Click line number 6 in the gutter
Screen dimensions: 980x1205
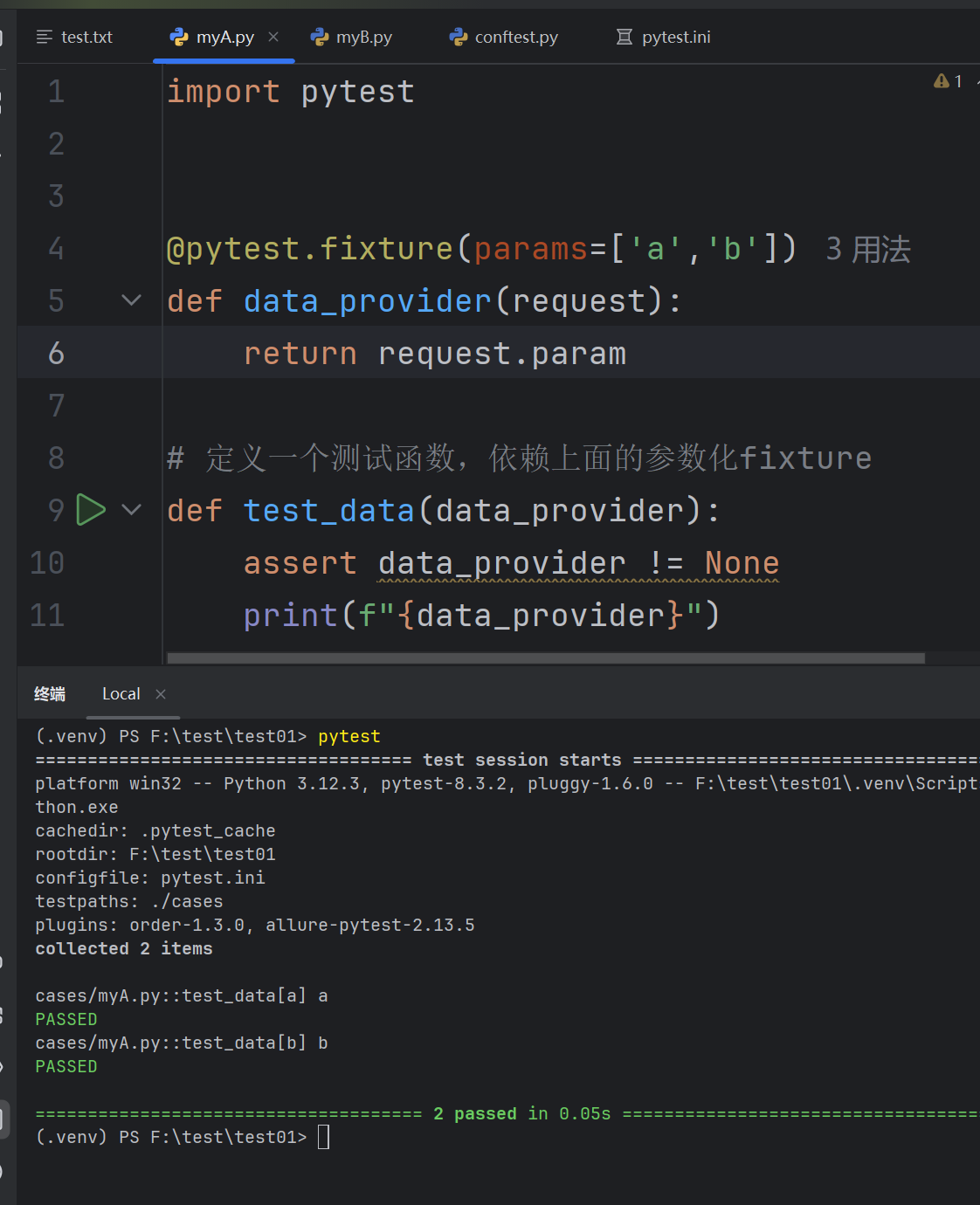[56, 354]
